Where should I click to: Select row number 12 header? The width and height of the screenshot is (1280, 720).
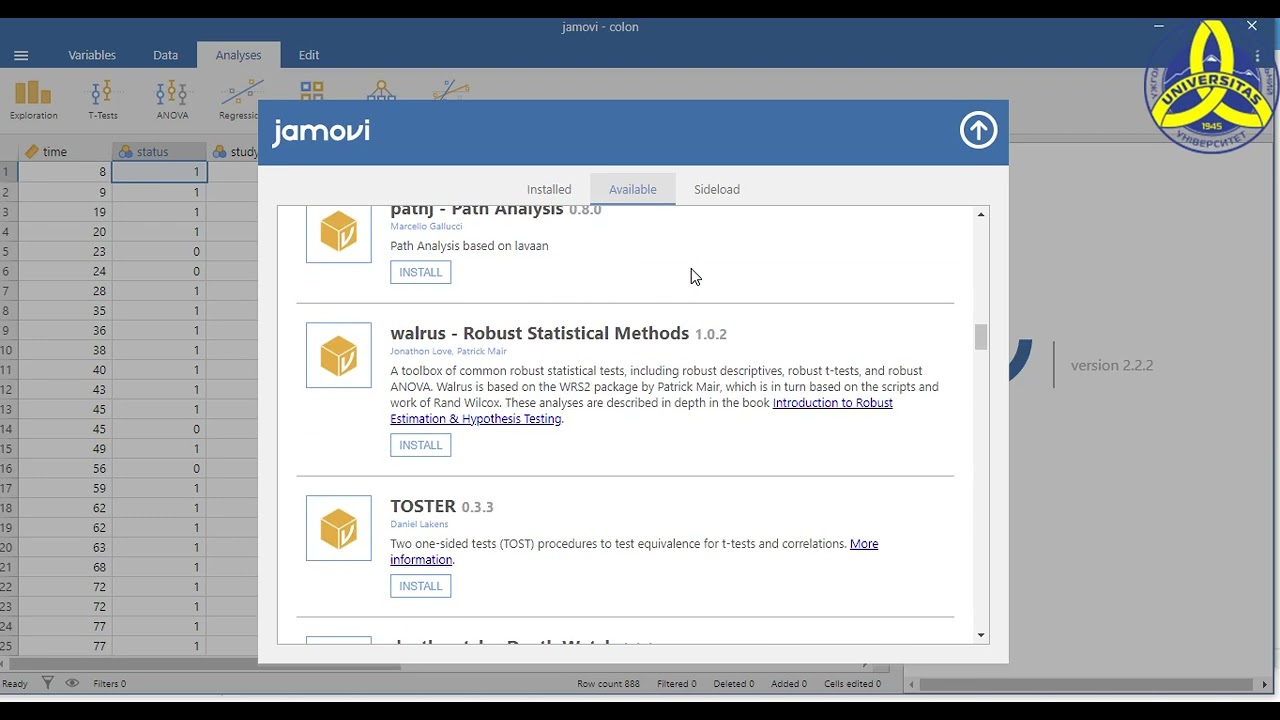pyautogui.click(x=8, y=390)
